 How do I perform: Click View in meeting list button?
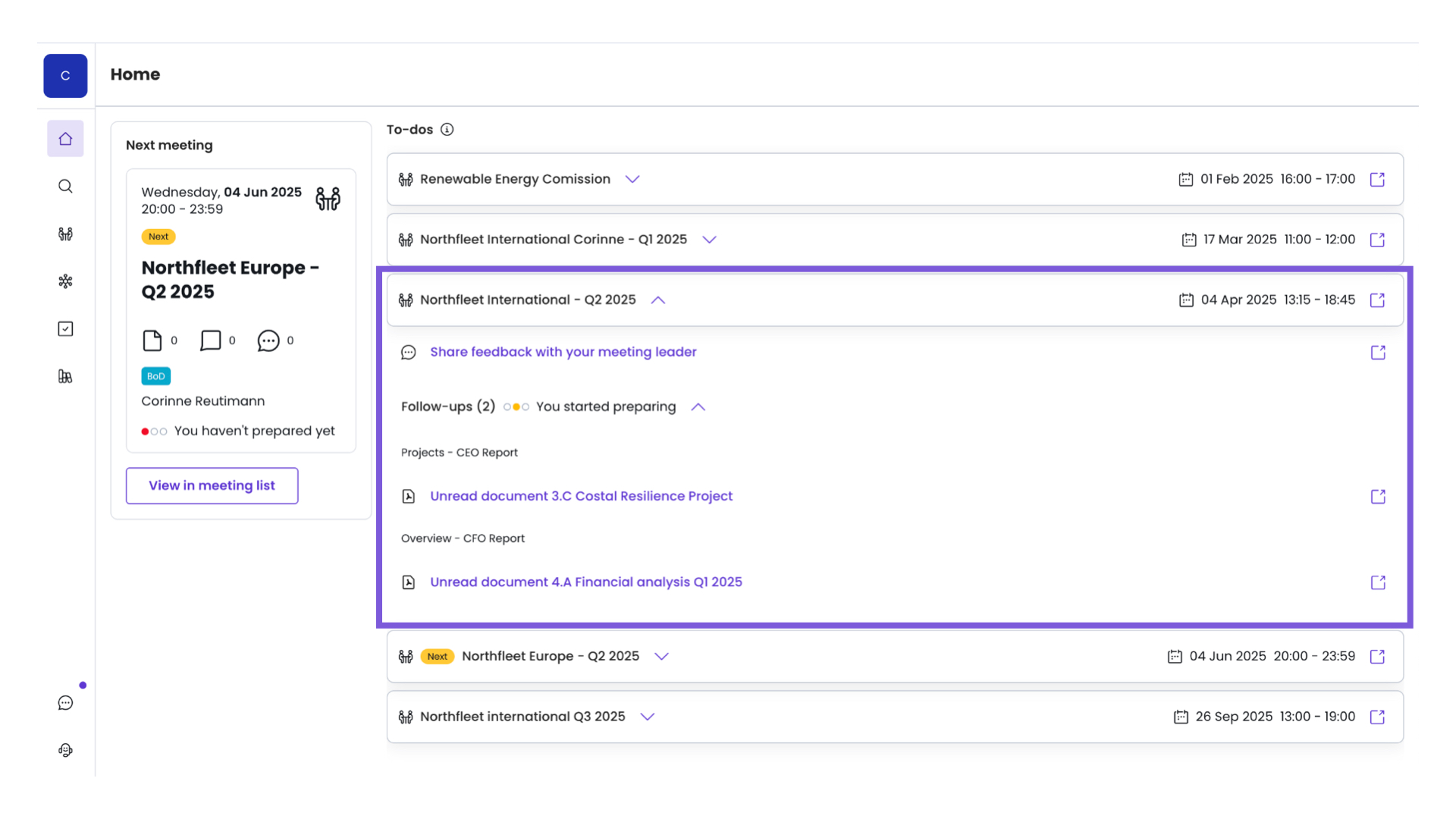coord(212,485)
